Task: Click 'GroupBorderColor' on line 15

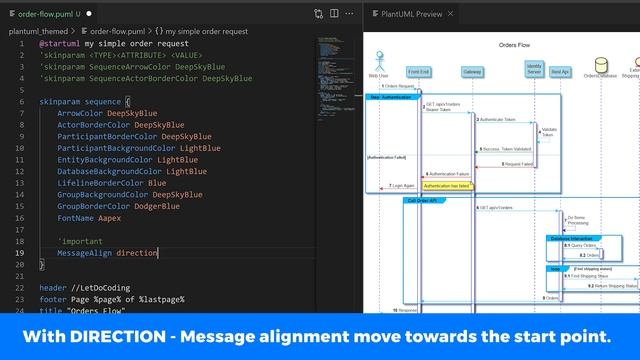Action: (93, 206)
